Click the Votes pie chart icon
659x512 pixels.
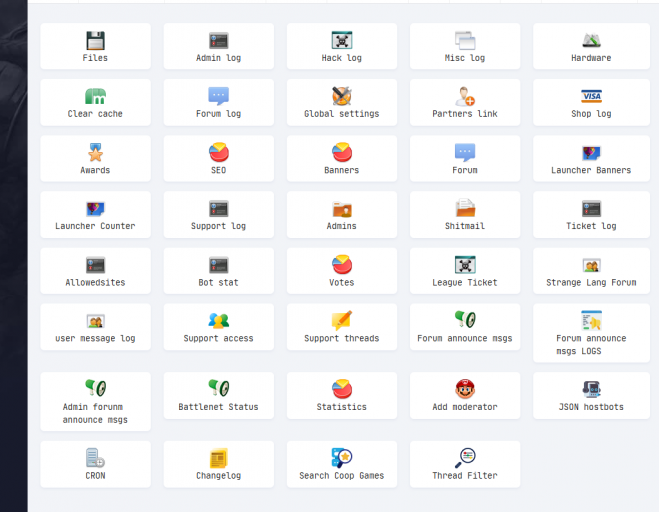[342, 264]
